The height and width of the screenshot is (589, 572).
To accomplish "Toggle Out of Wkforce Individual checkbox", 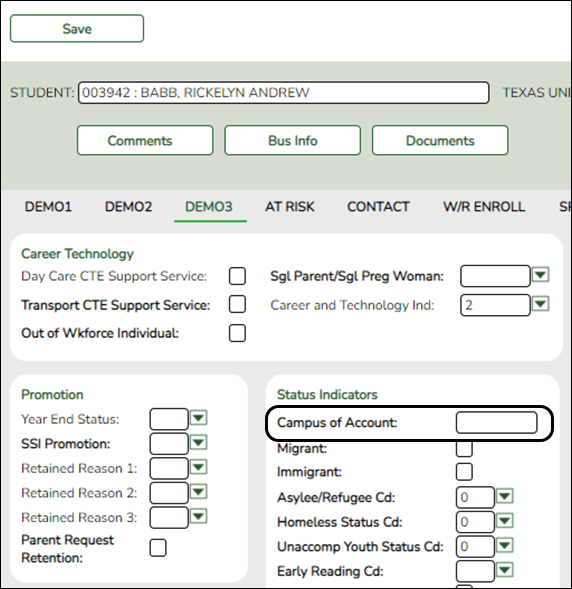I will pos(237,333).
